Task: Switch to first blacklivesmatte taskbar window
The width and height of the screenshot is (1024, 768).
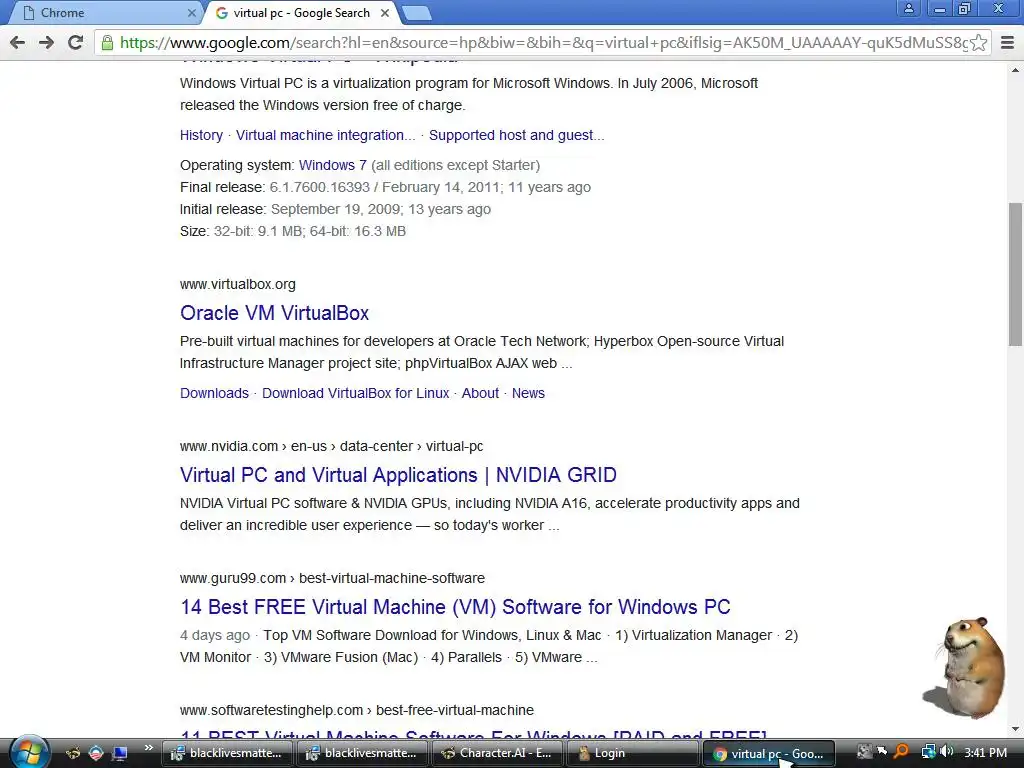Action: tap(227, 753)
